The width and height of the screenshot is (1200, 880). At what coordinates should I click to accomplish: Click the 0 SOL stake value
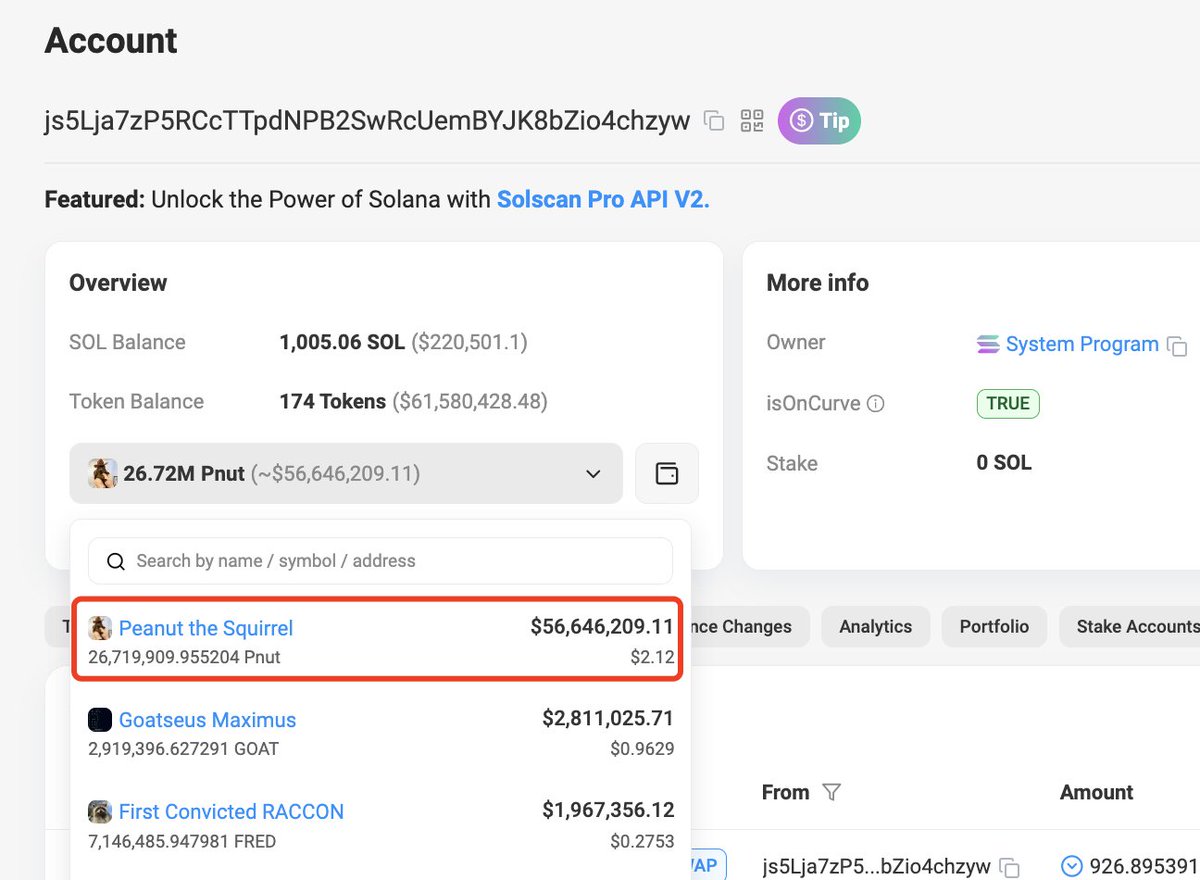(1004, 463)
